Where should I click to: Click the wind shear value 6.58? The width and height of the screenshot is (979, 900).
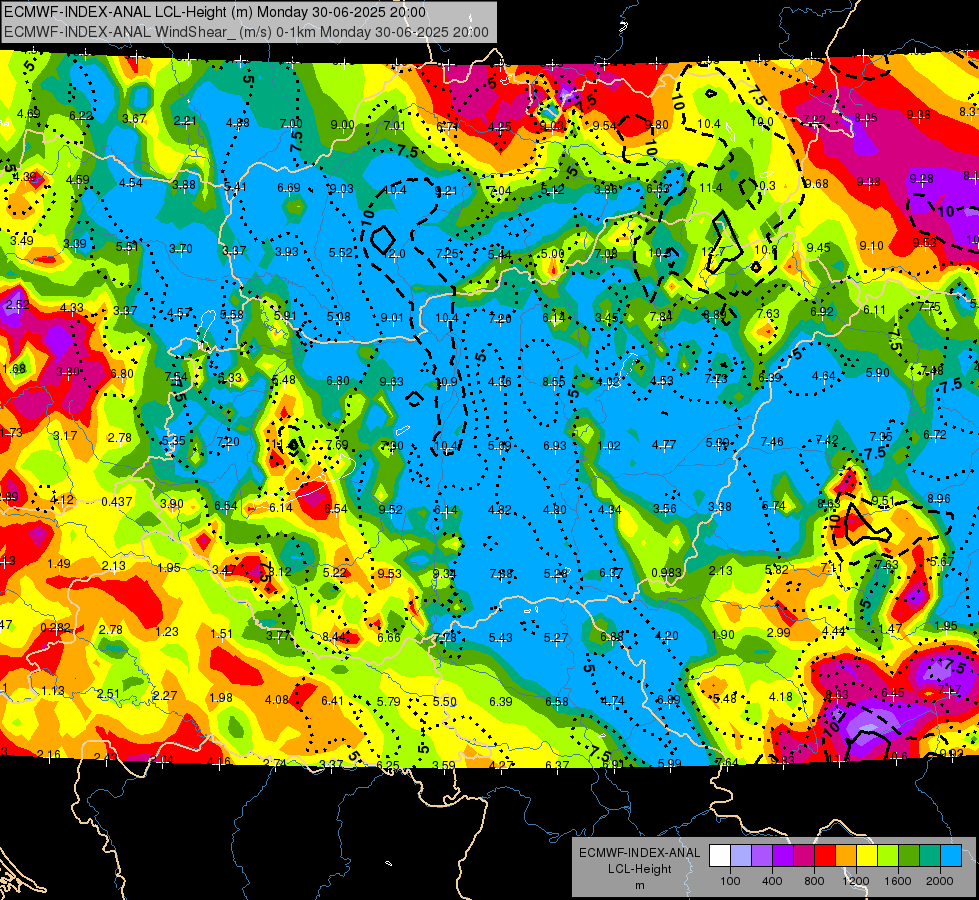pos(557,701)
